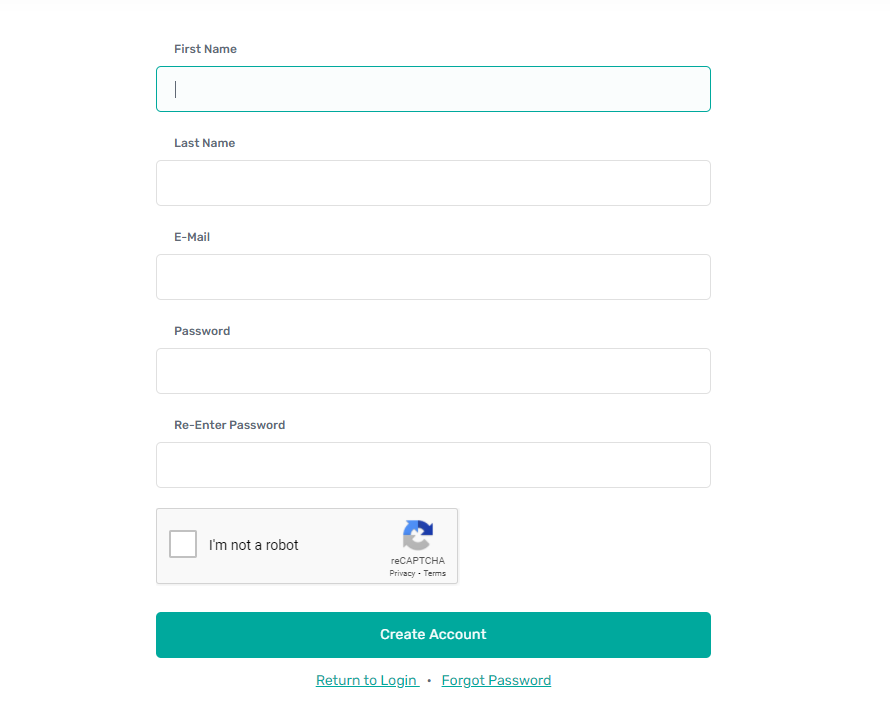Click the "E-Mail" field label
The height and width of the screenshot is (725, 890).
[192, 237]
